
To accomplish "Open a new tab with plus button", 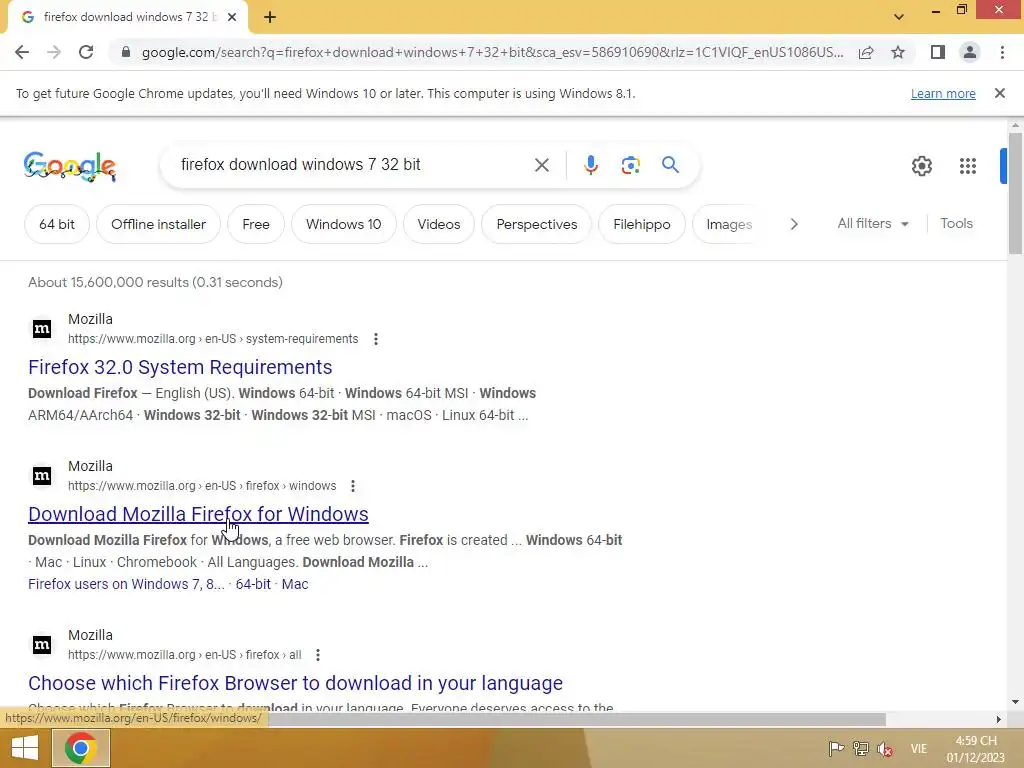I will click(x=270, y=17).
